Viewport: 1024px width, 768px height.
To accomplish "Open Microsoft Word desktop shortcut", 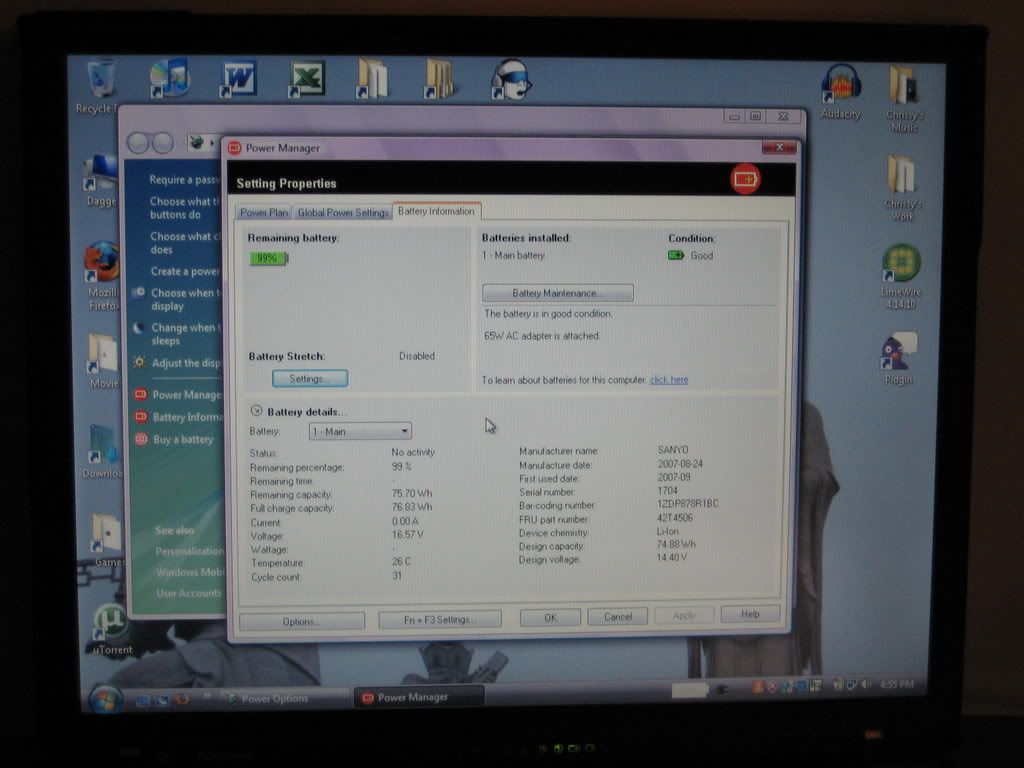I will click(238, 78).
